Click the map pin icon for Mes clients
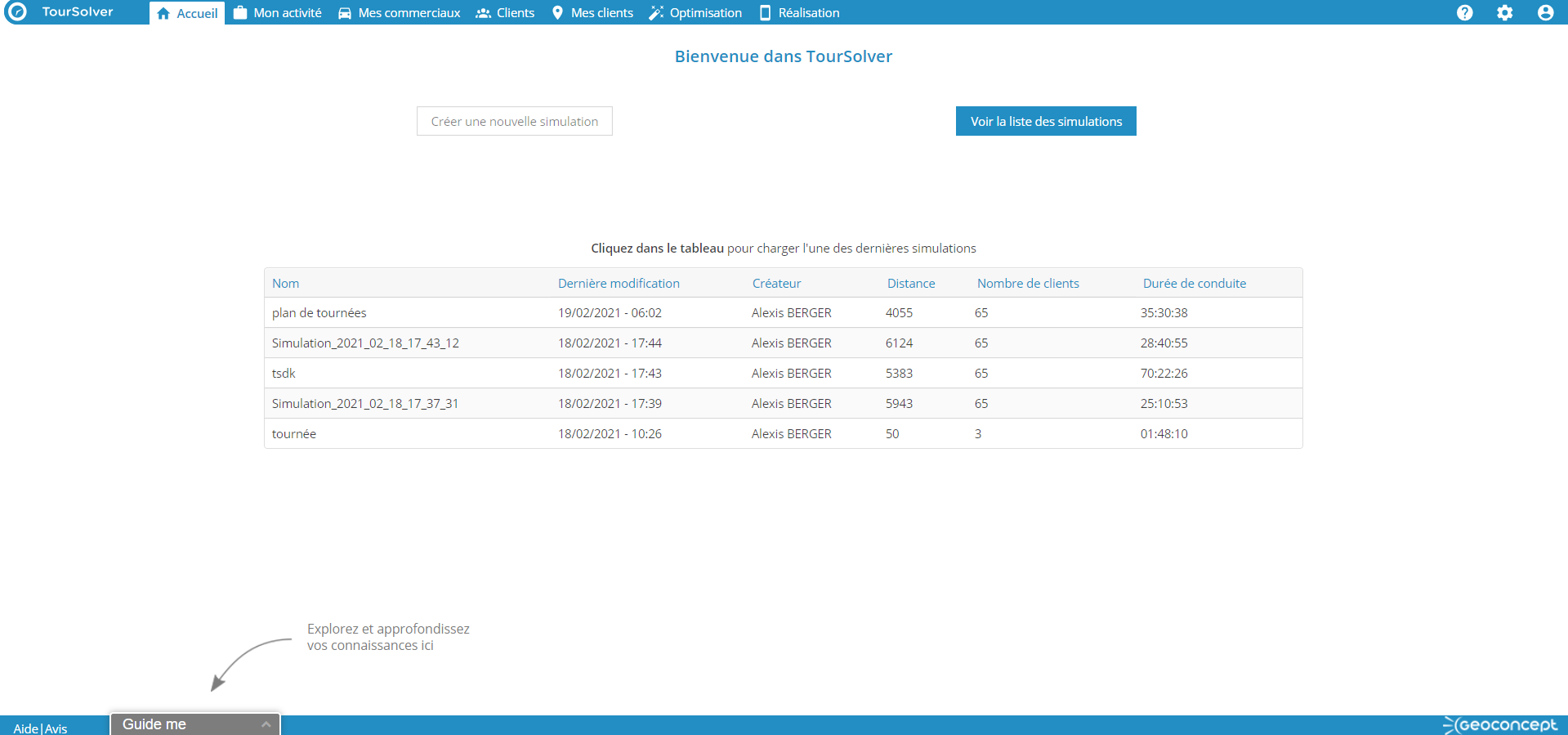The height and width of the screenshot is (735, 1568). point(557,13)
